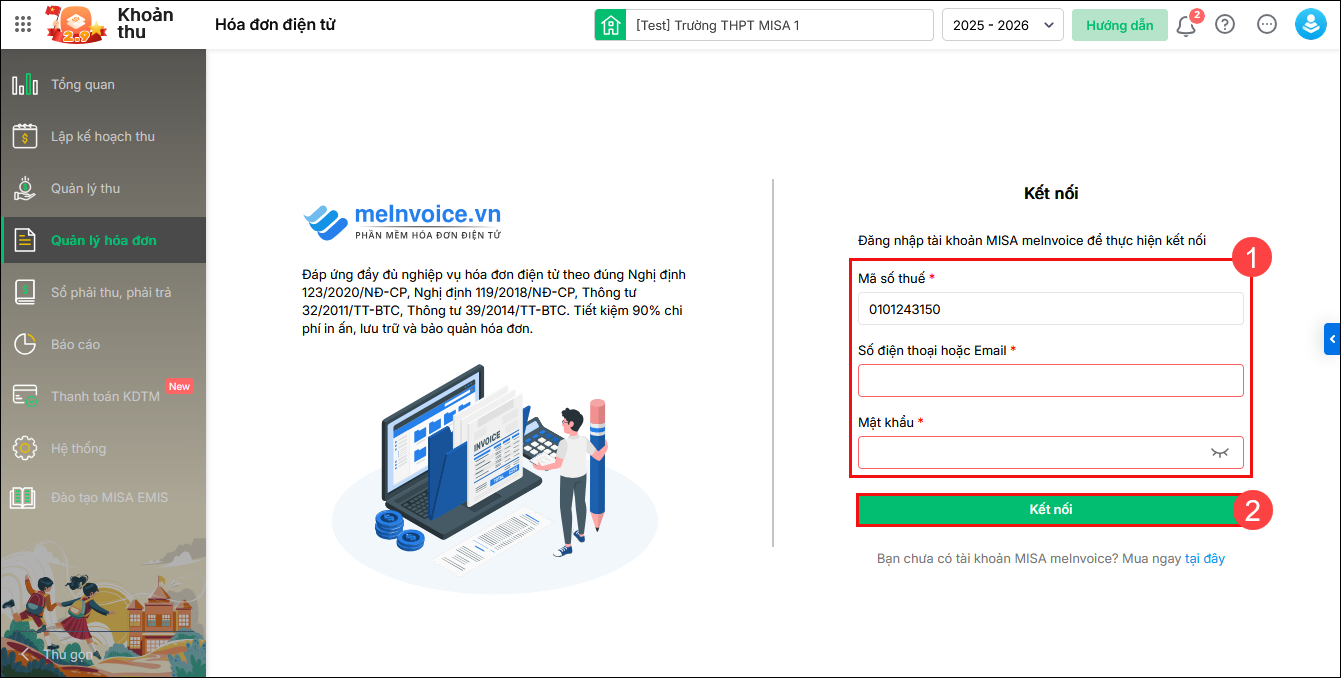Open Sổ phải thu, phải trả menu
This screenshot has height=678, width=1341.
coord(103,293)
